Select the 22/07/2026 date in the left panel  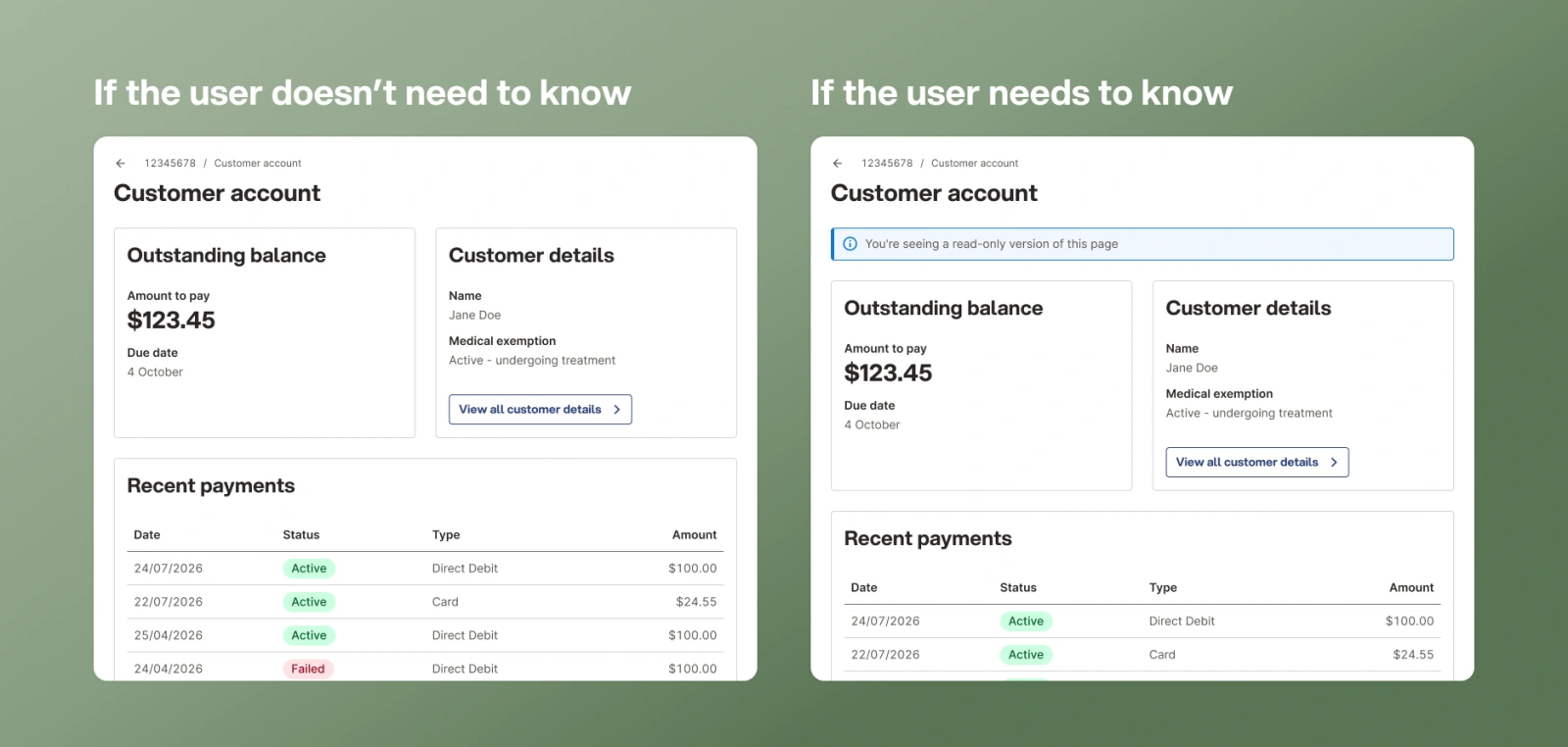tap(169, 602)
